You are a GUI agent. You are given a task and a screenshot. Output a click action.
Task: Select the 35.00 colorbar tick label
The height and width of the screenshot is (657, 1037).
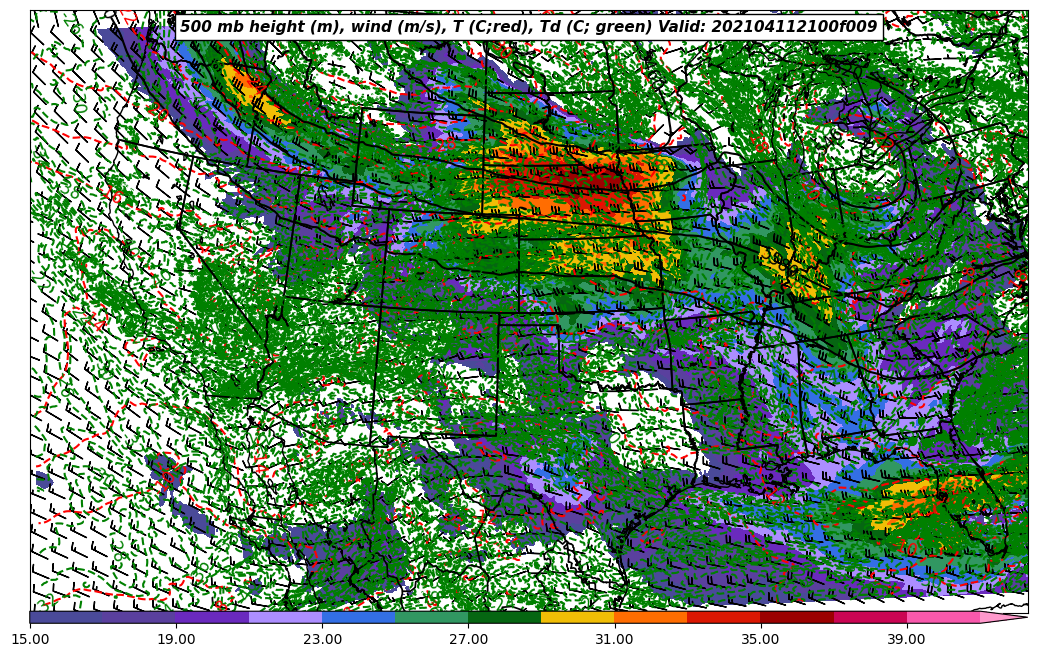pos(760,638)
